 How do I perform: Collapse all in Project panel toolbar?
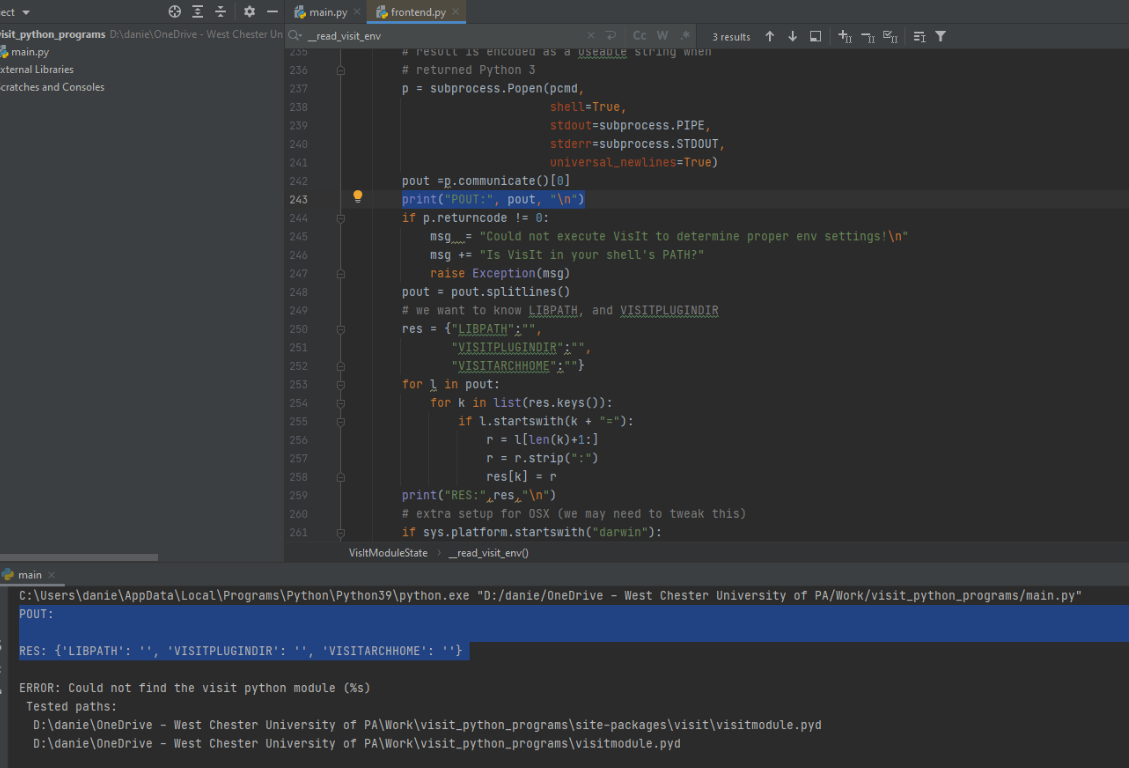coord(220,12)
